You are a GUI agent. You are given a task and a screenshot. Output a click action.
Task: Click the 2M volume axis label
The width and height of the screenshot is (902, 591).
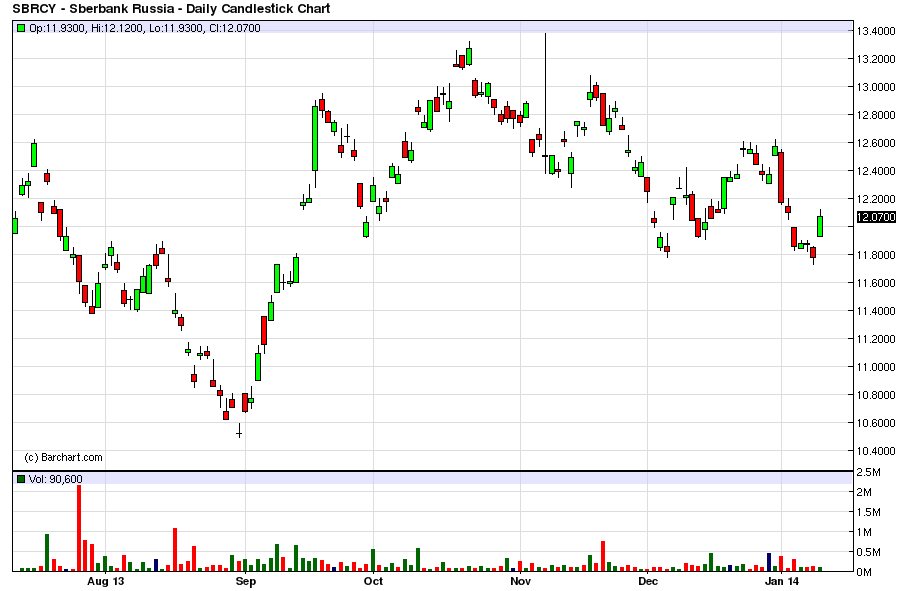click(x=863, y=492)
